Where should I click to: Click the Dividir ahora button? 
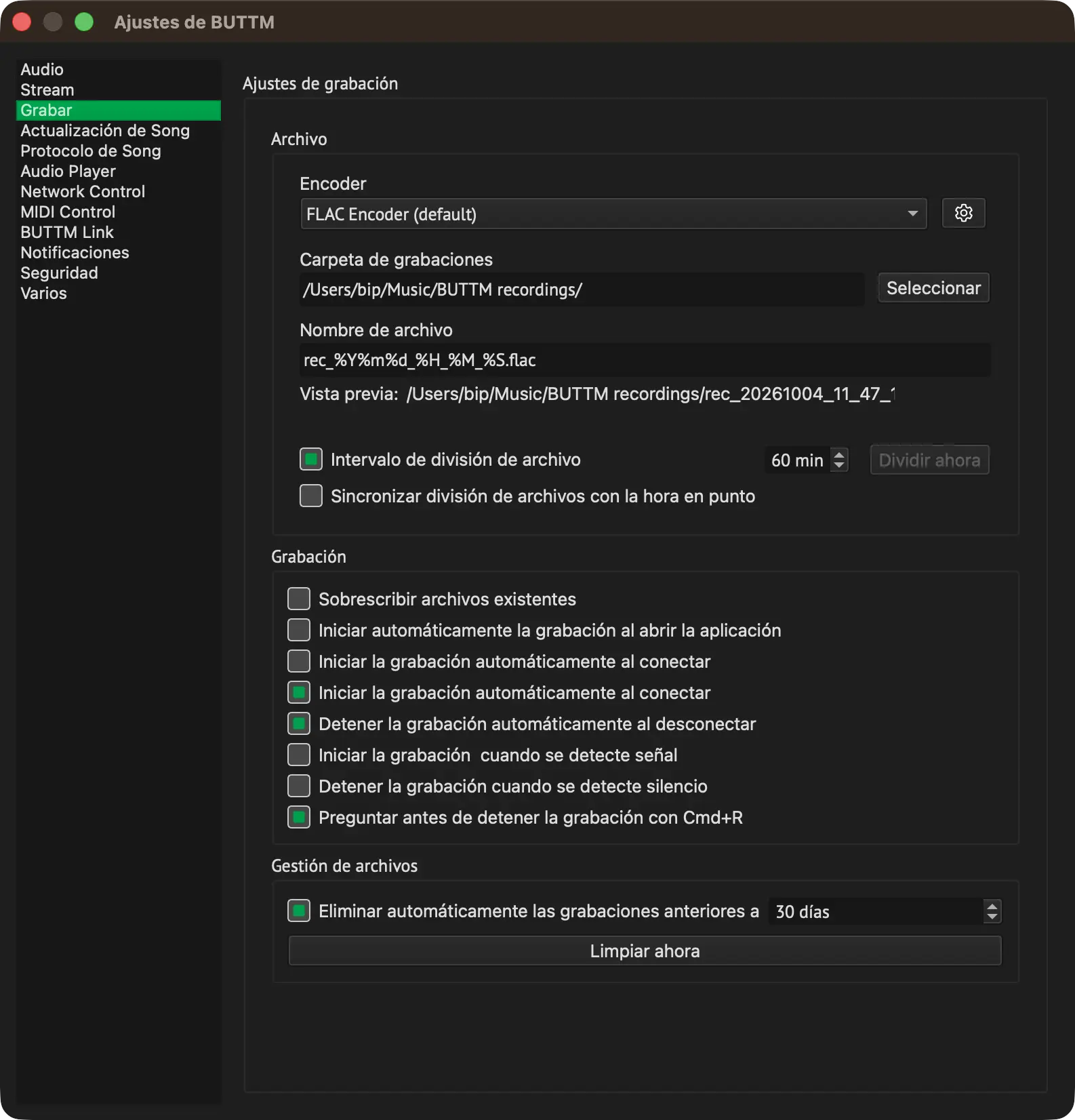pos(929,460)
